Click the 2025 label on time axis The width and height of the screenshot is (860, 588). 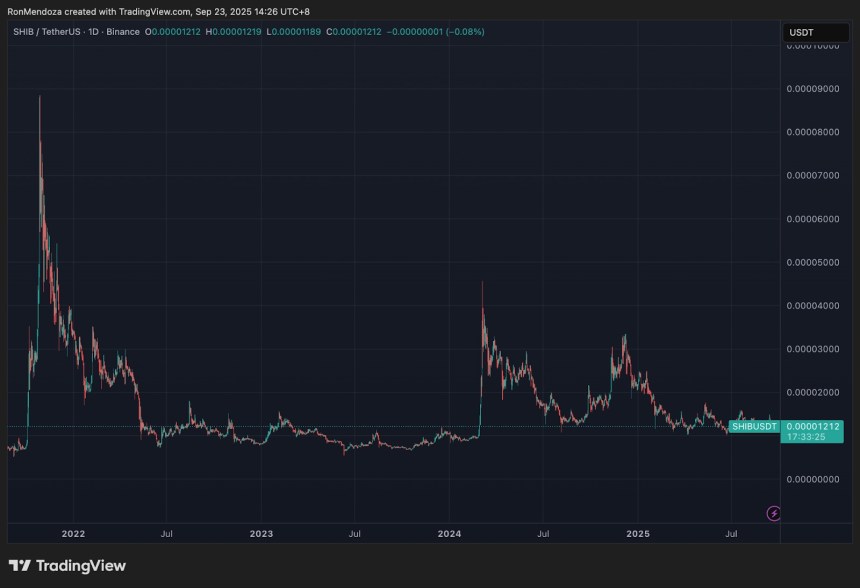pos(639,534)
